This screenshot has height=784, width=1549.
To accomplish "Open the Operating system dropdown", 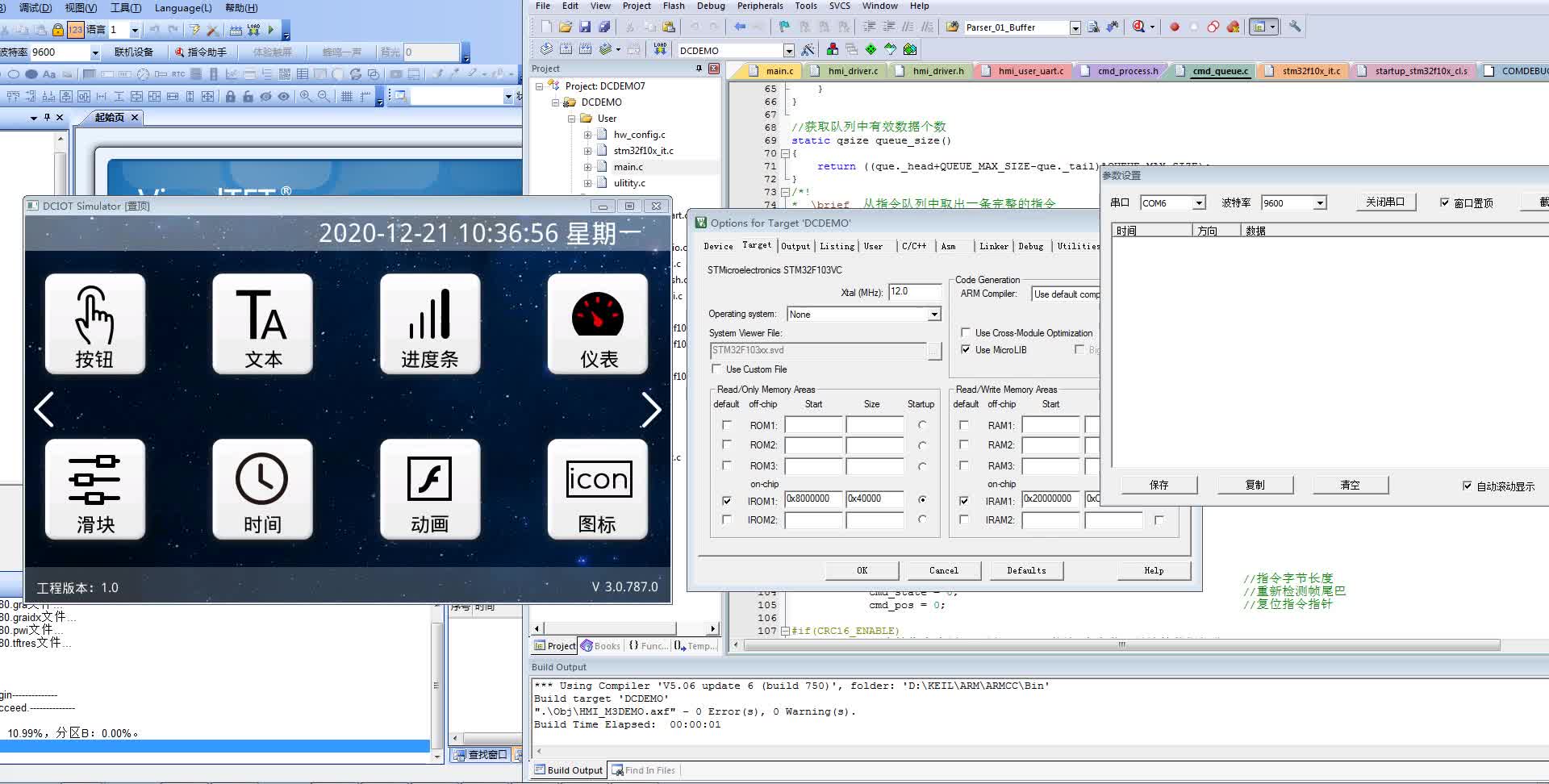I will [x=934, y=314].
